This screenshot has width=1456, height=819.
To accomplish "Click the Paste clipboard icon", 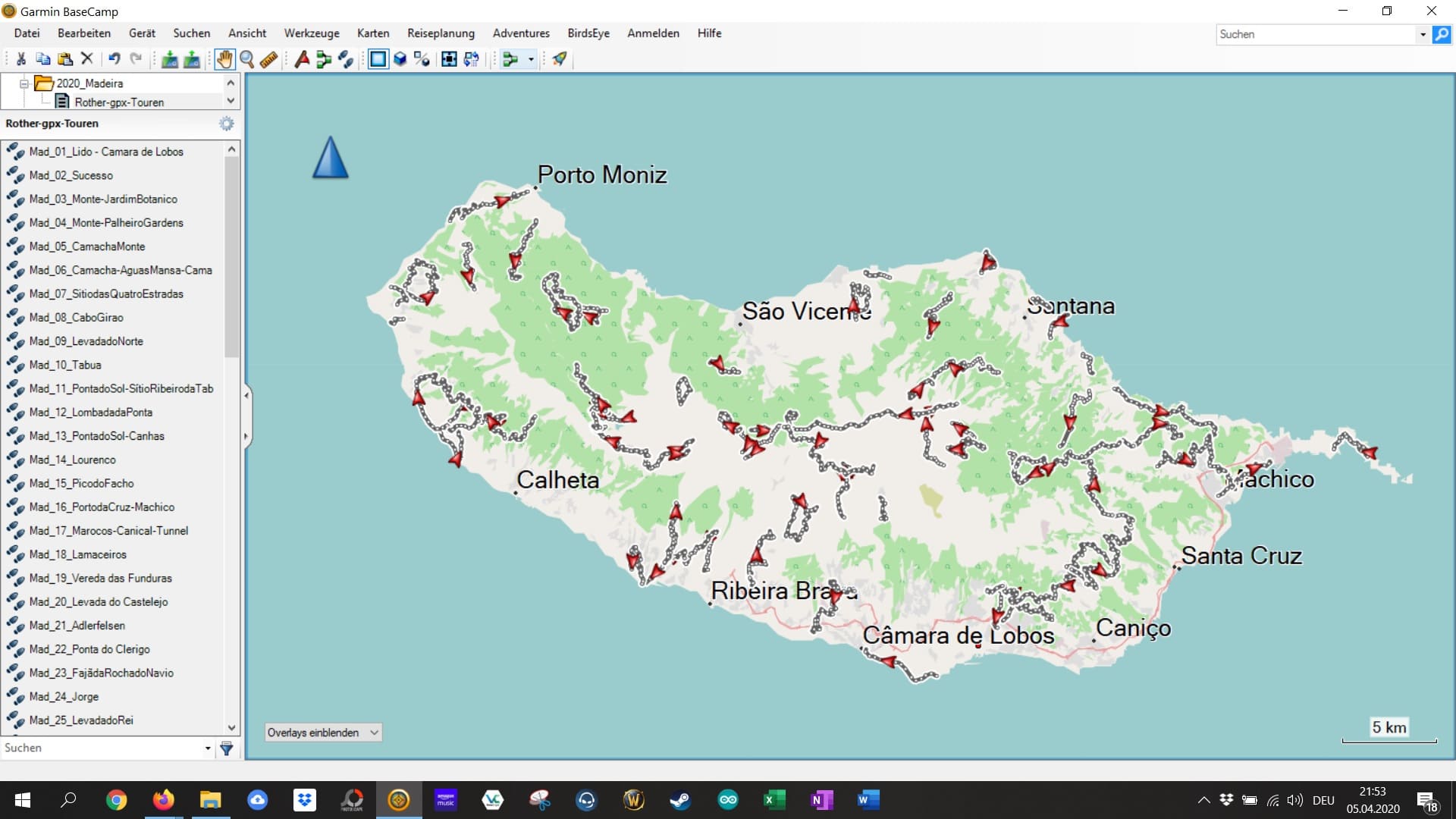I will pyautogui.click(x=65, y=59).
